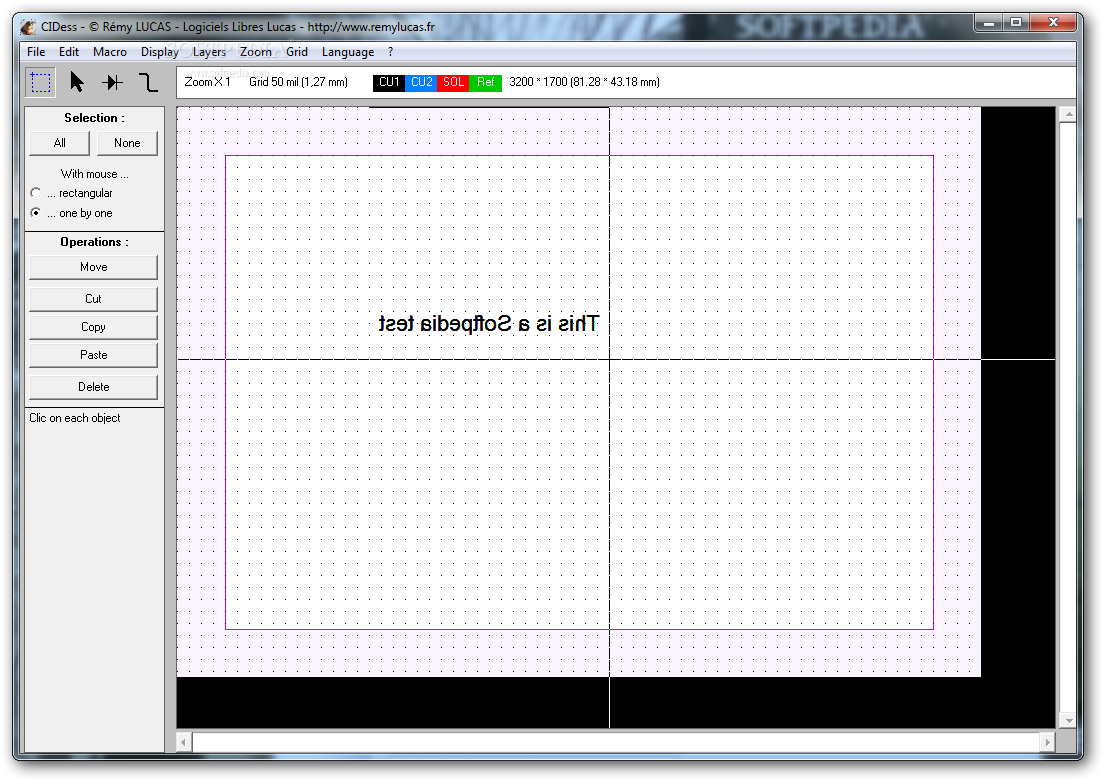The height and width of the screenshot is (781, 1104).
Task: Select the one by one selection option
Action: click(36, 213)
